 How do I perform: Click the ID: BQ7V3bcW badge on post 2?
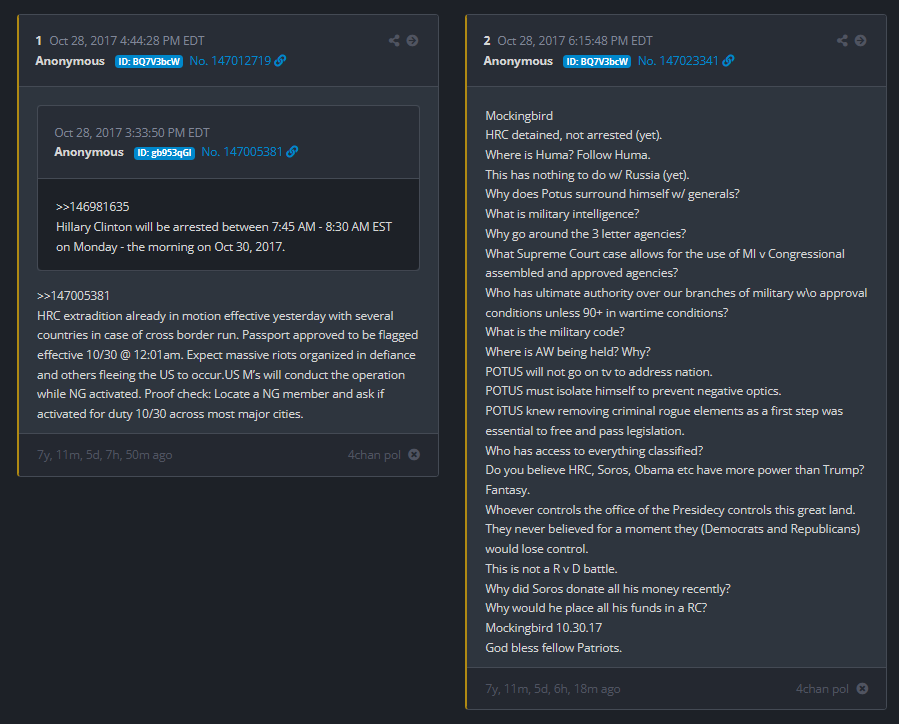(597, 61)
